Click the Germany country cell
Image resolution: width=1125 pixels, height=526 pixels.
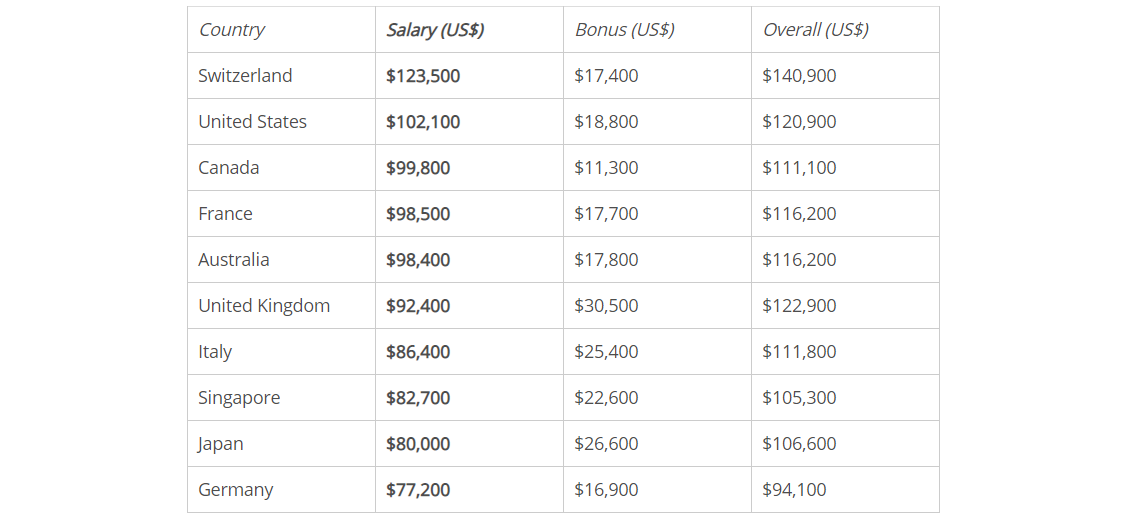point(235,490)
